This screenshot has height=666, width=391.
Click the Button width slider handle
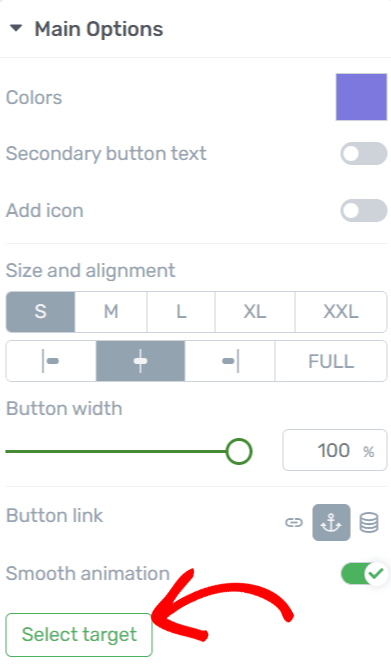pos(239,451)
